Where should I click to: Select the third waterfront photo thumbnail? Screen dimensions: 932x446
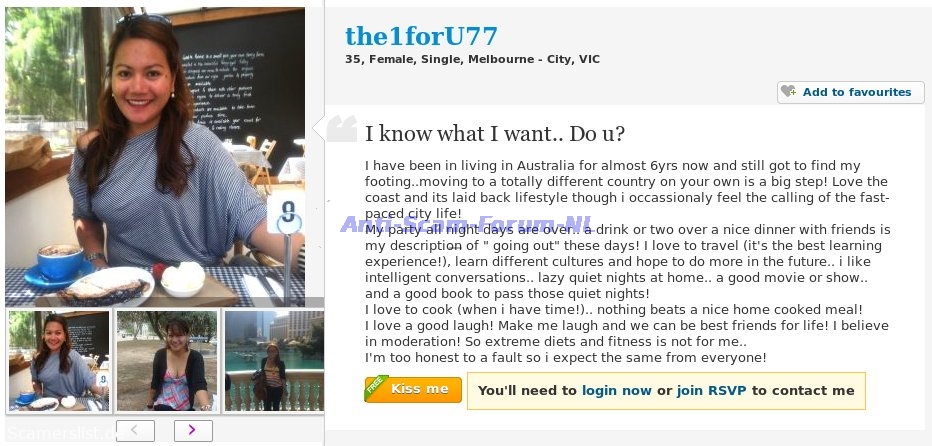tap(274, 360)
